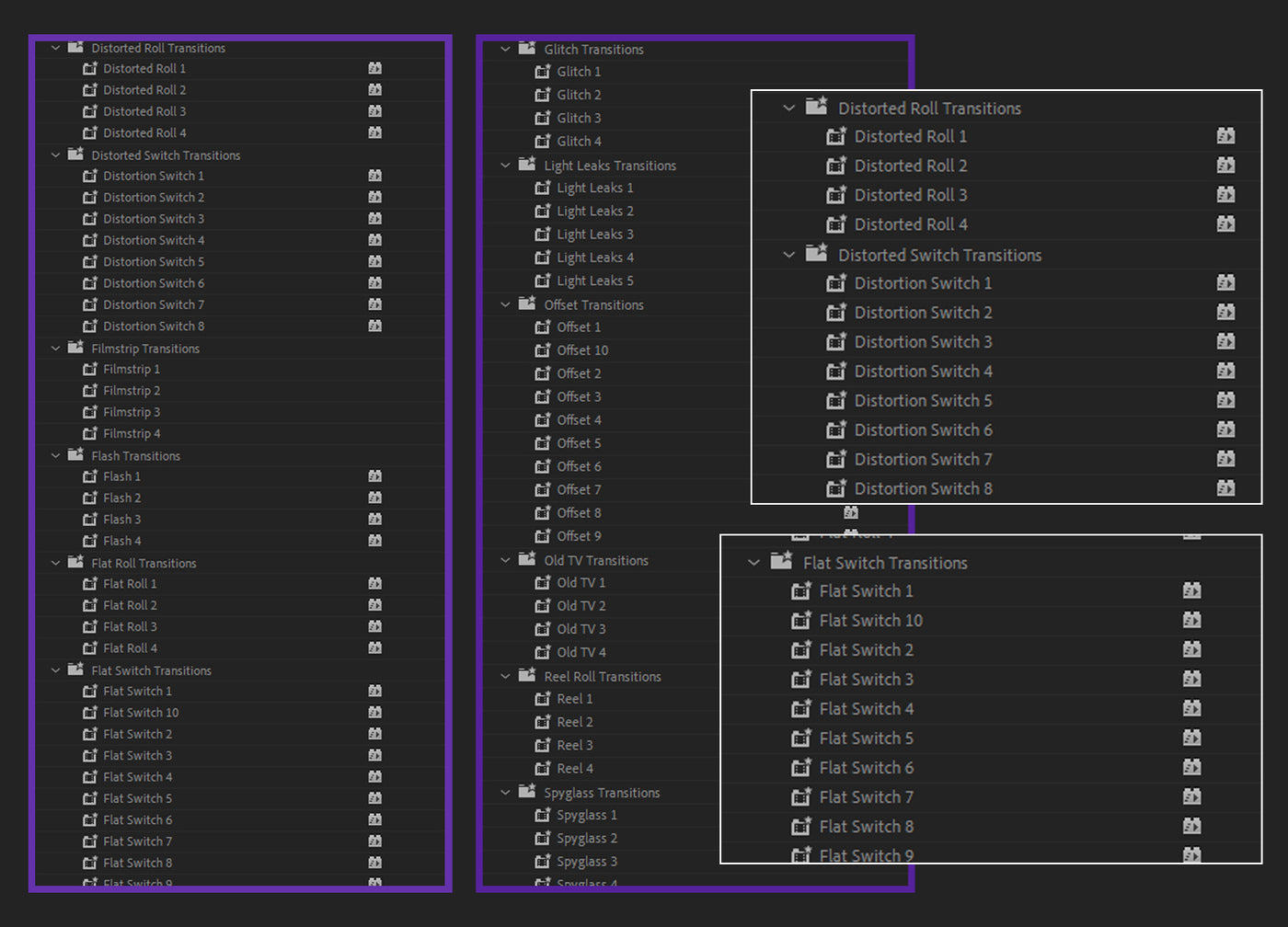
Task: Click the accelerated effect badge on Flat Roll 3 row
Action: (x=375, y=626)
